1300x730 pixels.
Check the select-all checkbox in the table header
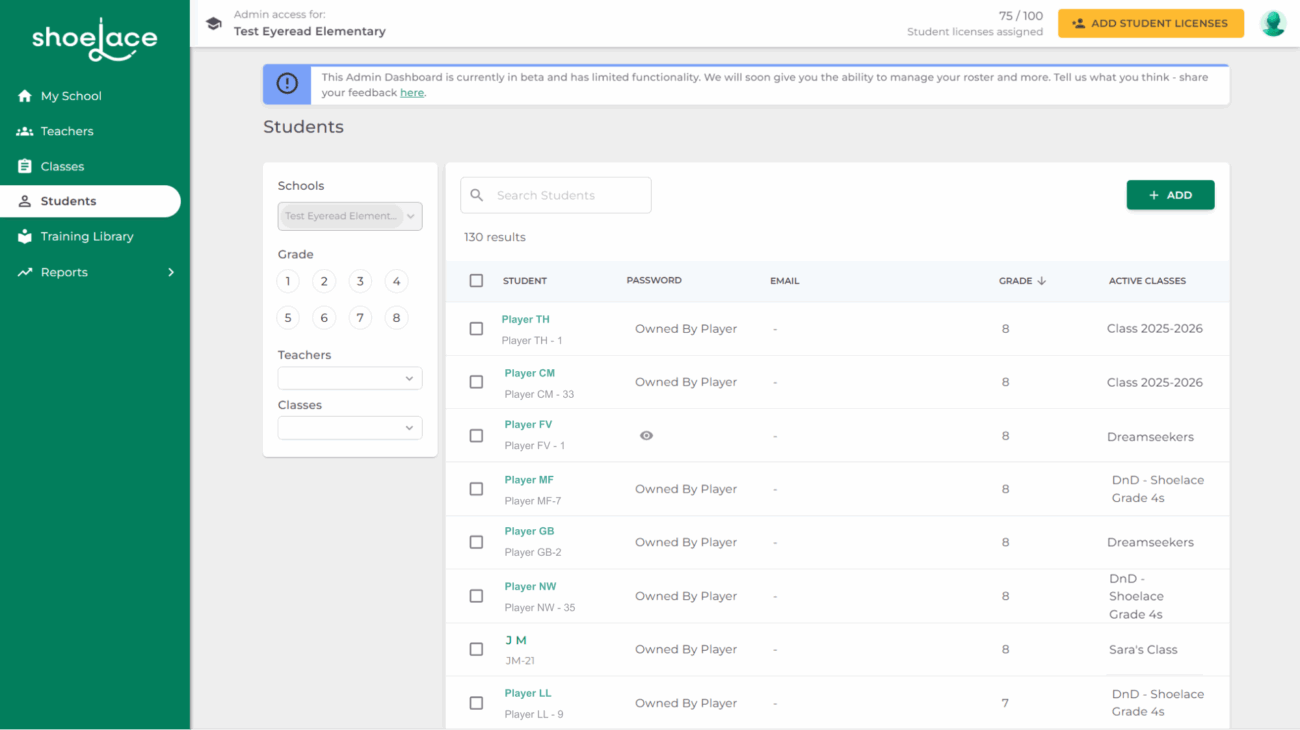pyautogui.click(x=476, y=280)
